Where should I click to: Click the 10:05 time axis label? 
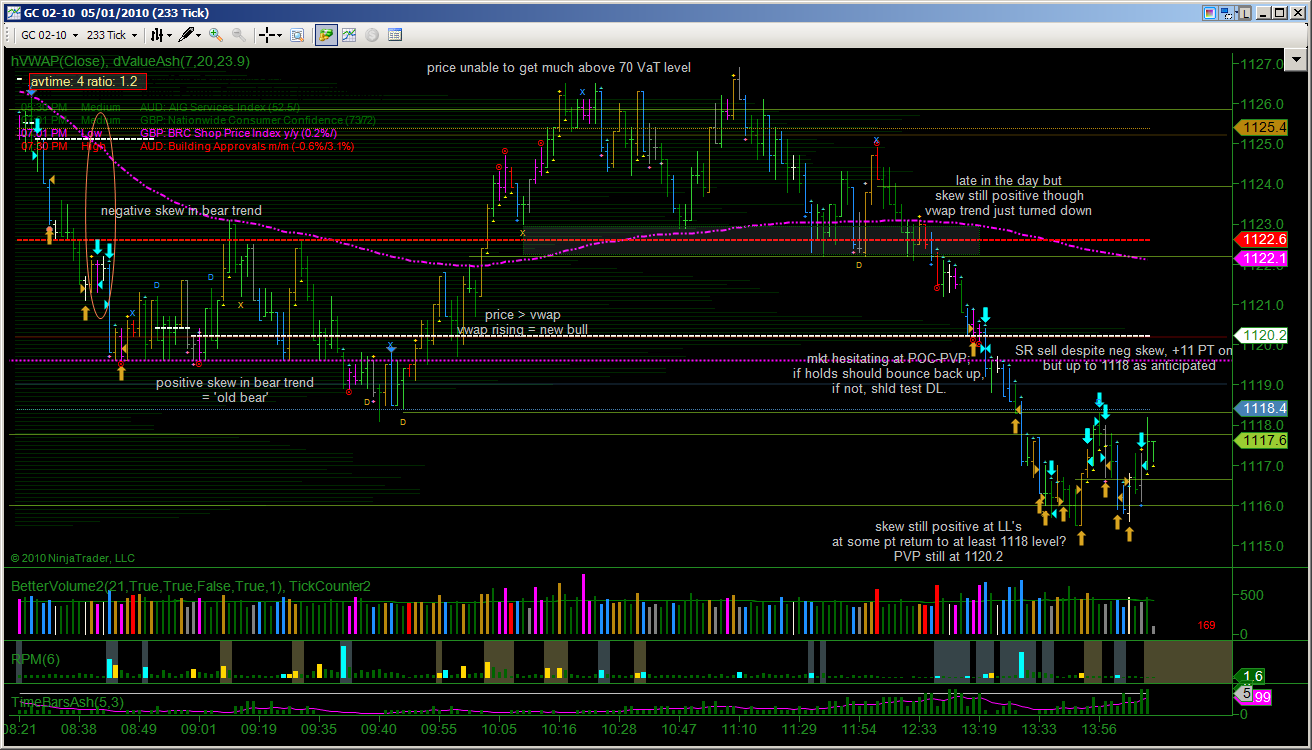point(498,730)
